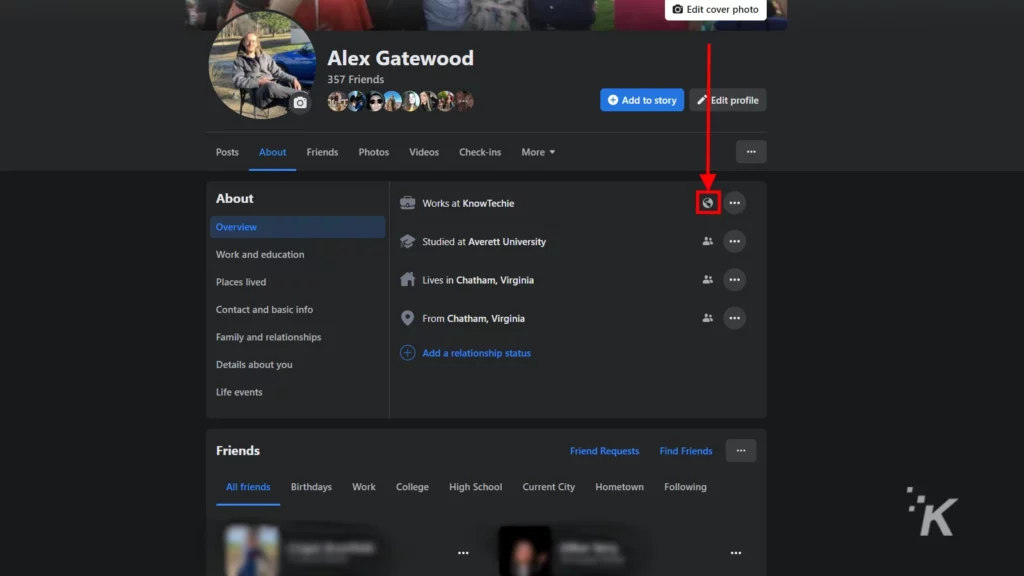Click the 357 Friends count
Viewport: 1024px width, 576px height.
click(355, 79)
